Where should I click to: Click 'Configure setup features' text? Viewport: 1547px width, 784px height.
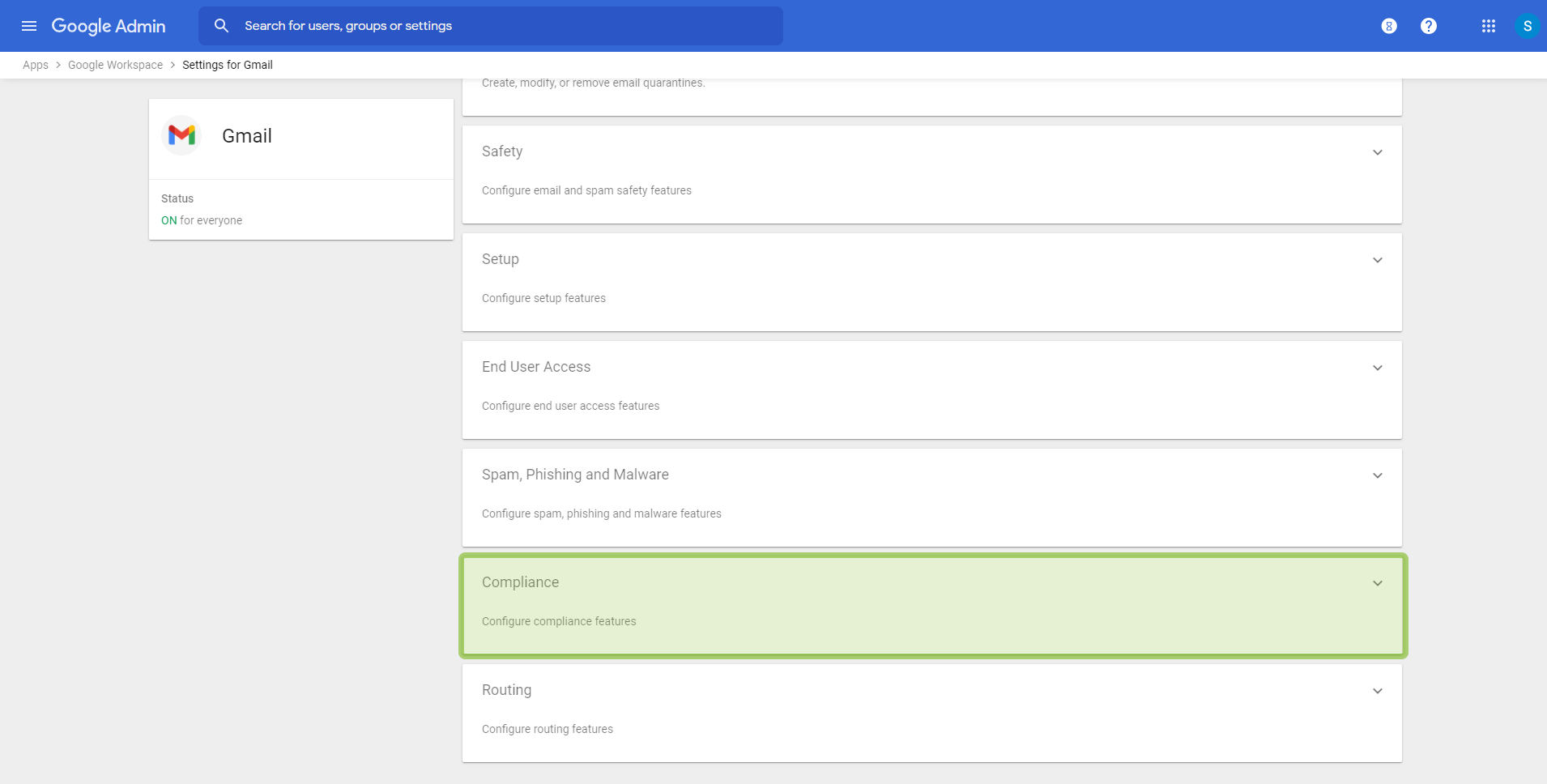(543, 298)
